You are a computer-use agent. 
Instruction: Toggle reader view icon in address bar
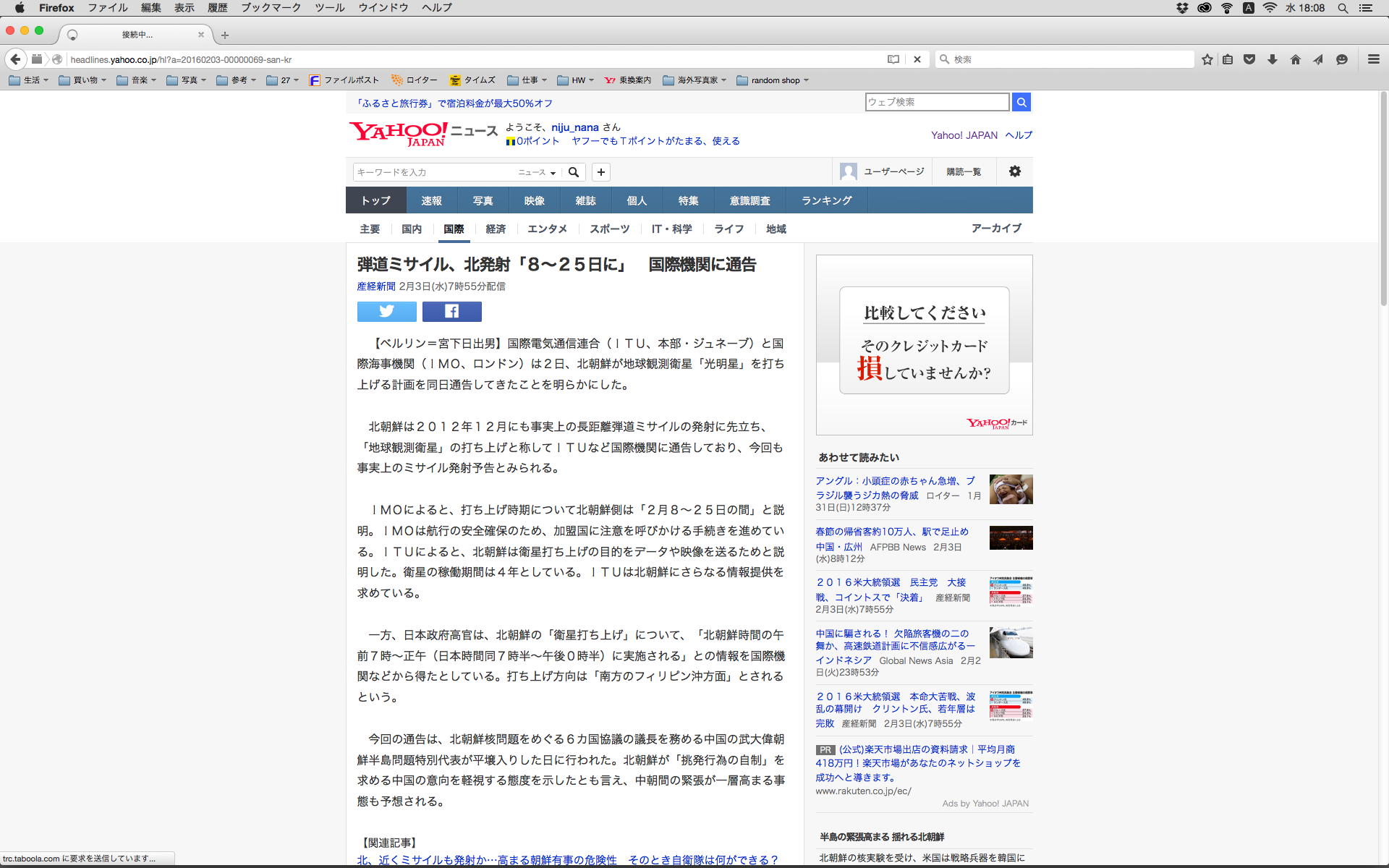[x=893, y=59]
